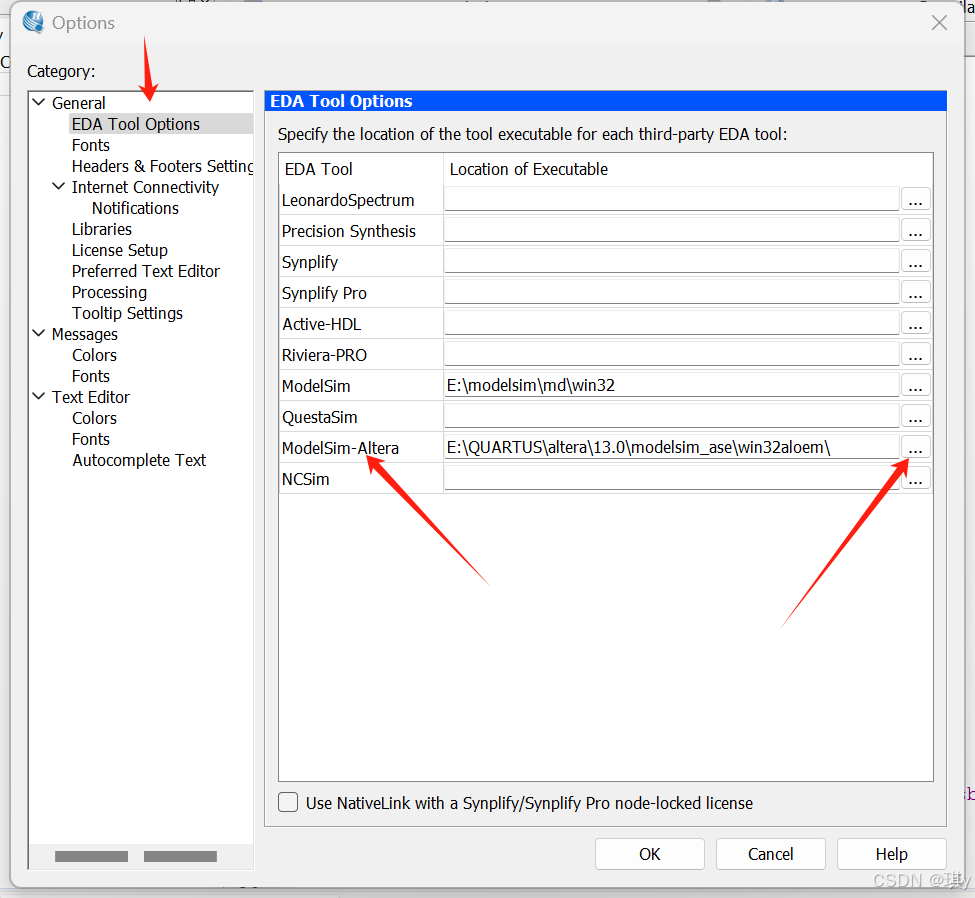Open Autocomplete Text settings
This screenshot has width=975, height=898.
tap(139, 460)
